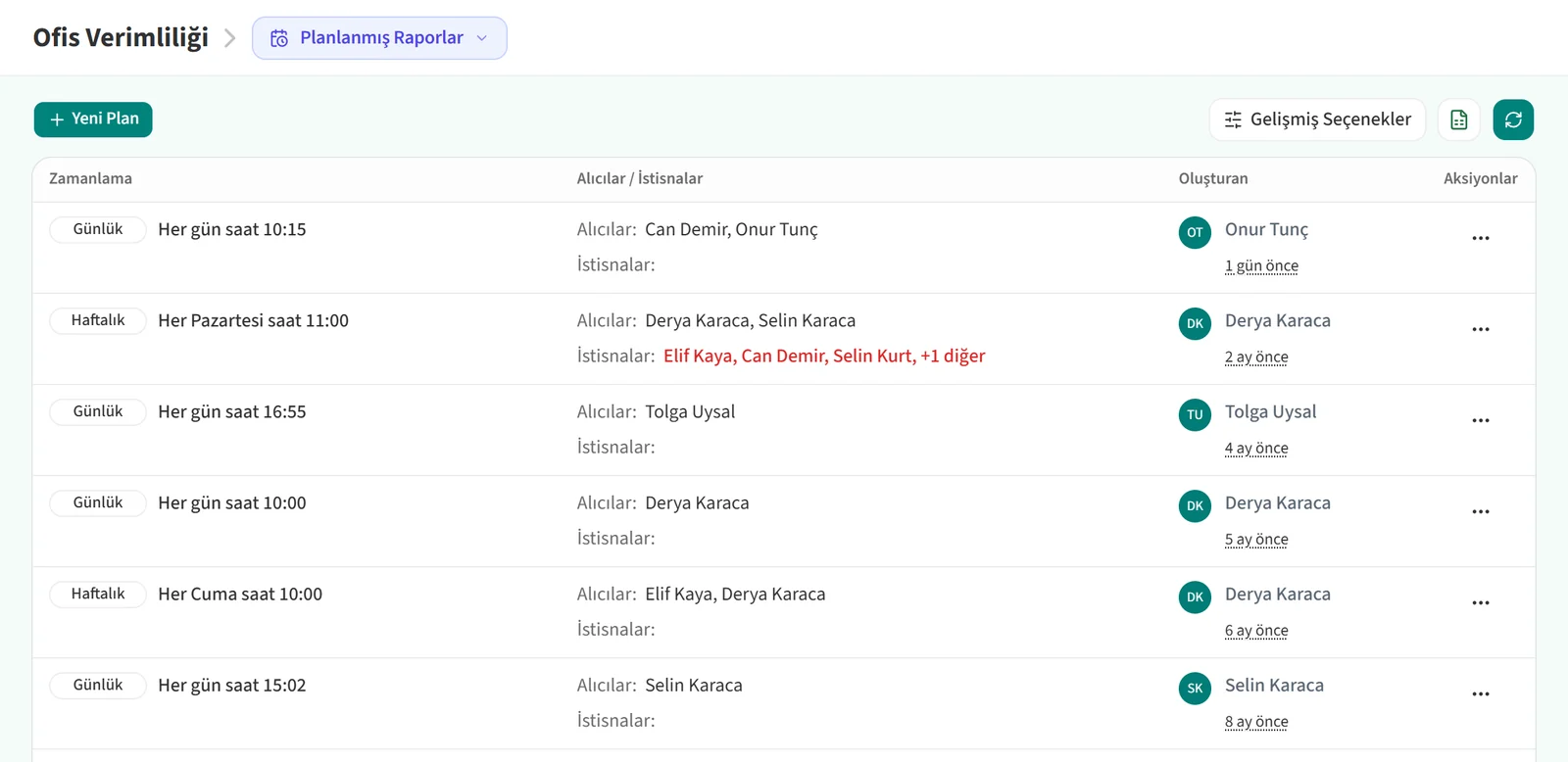Click the OT avatar of Onur Tunç
This screenshot has height=762, width=1568.
(x=1195, y=232)
